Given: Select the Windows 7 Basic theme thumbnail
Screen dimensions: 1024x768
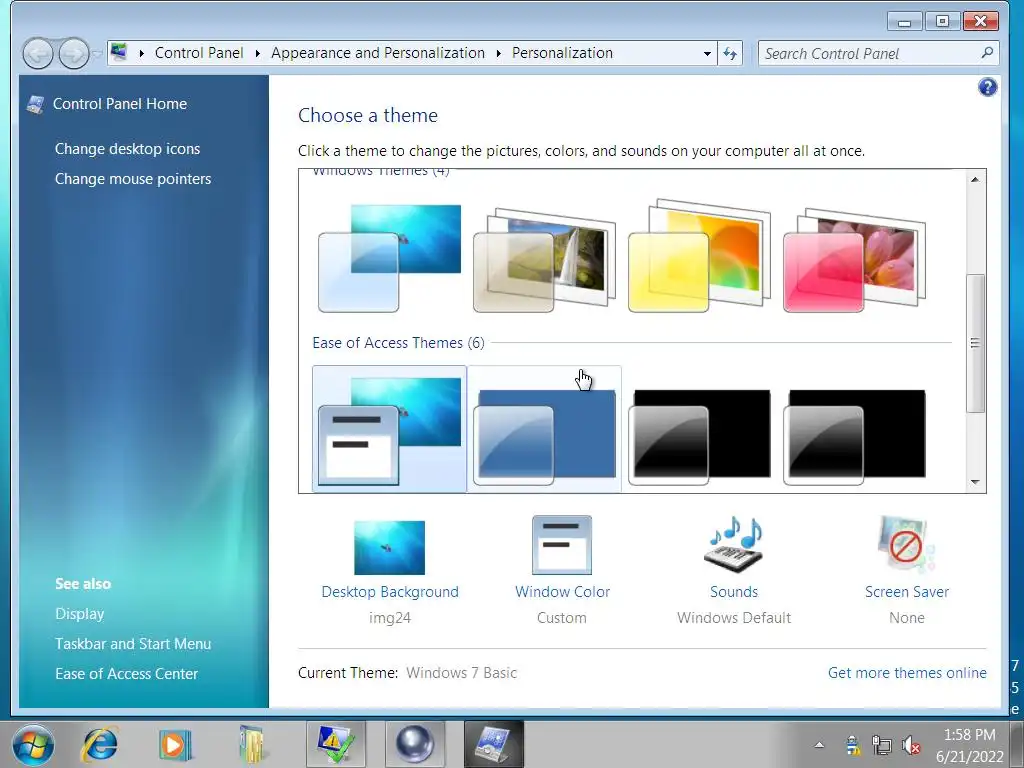Looking at the screenshot, I should pos(389,429).
